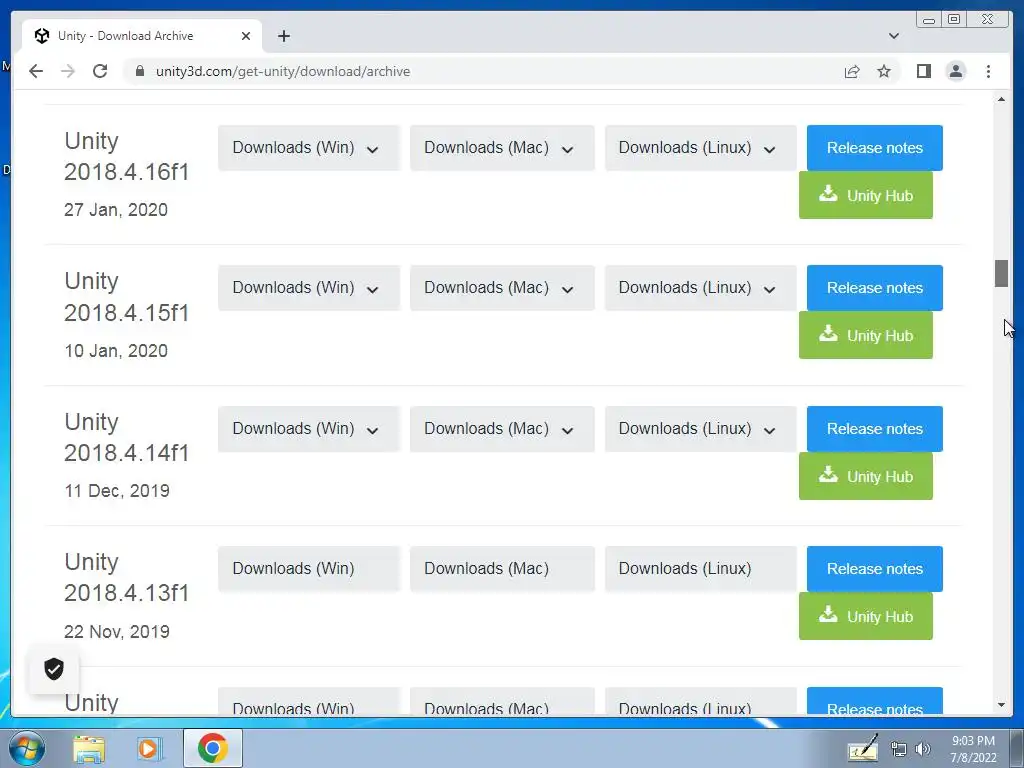
Task: Bookmark this page with star icon
Action: 884,71
